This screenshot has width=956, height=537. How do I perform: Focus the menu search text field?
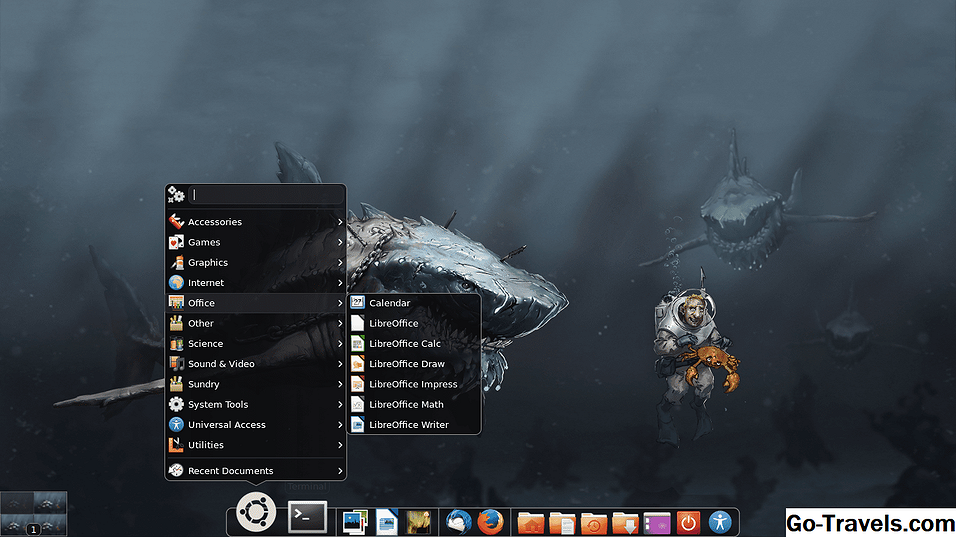(x=266, y=194)
